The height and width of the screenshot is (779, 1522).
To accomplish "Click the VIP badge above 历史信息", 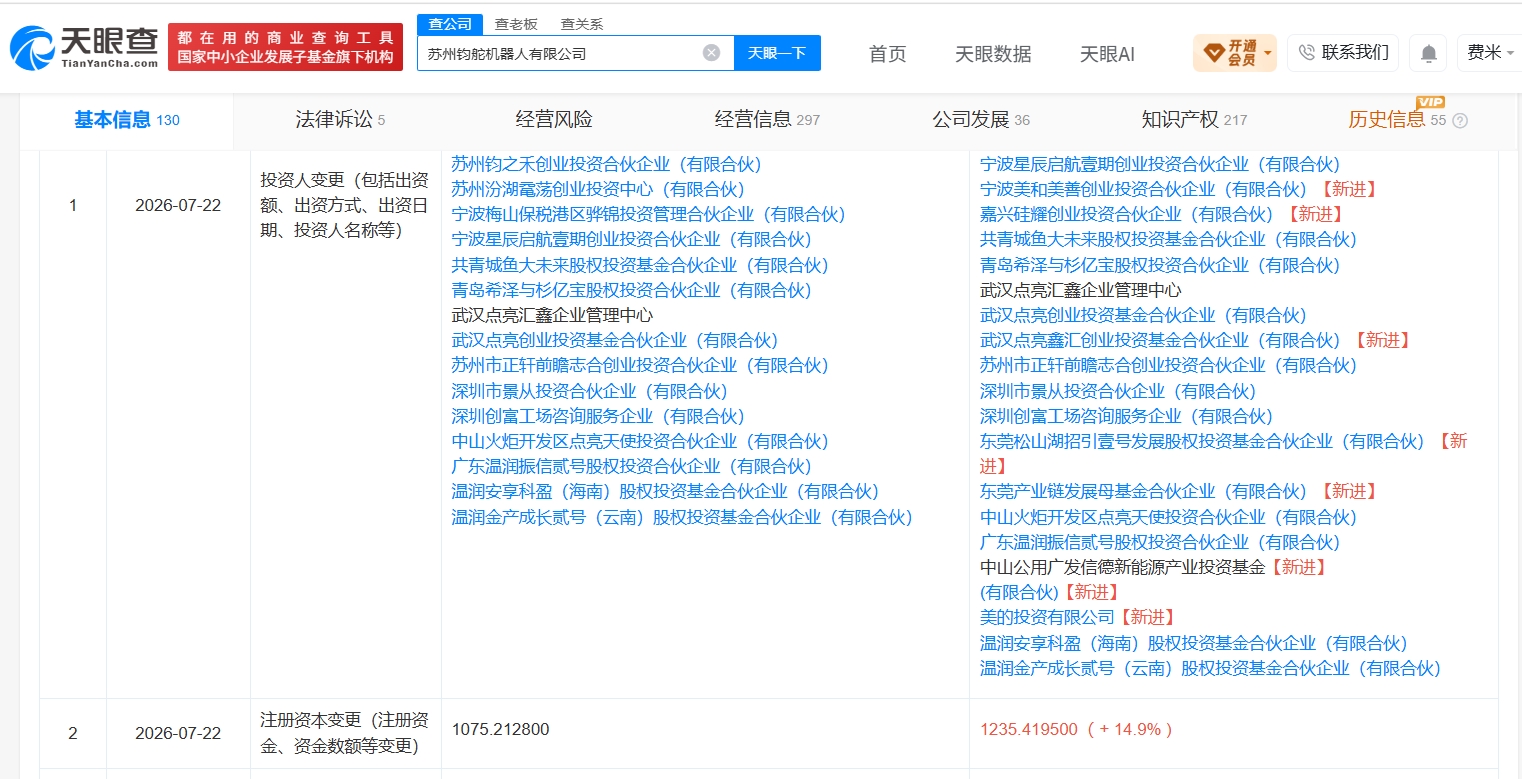I will coord(1430,102).
